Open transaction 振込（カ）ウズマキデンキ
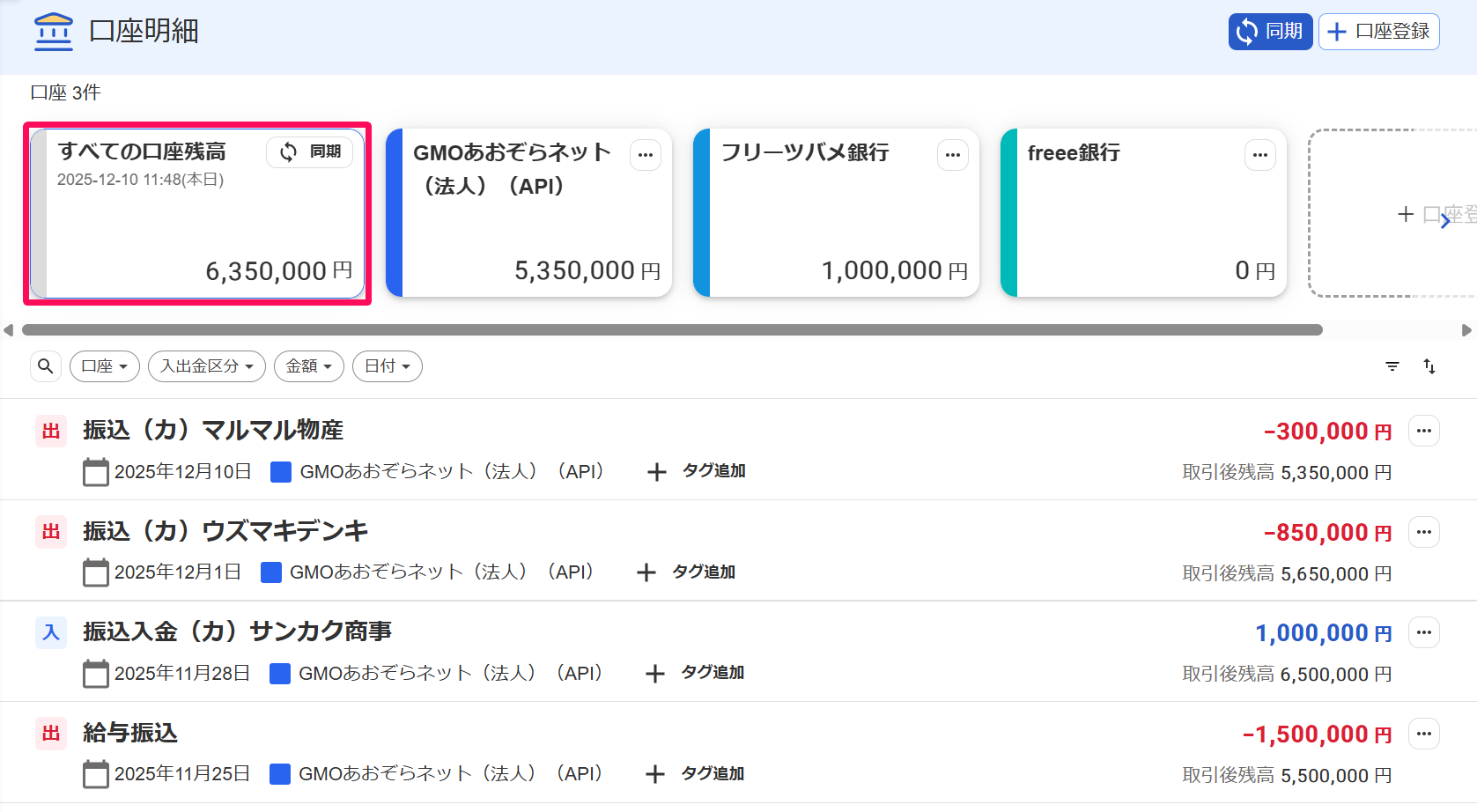The height and width of the screenshot is (812, 1477). 225,531
